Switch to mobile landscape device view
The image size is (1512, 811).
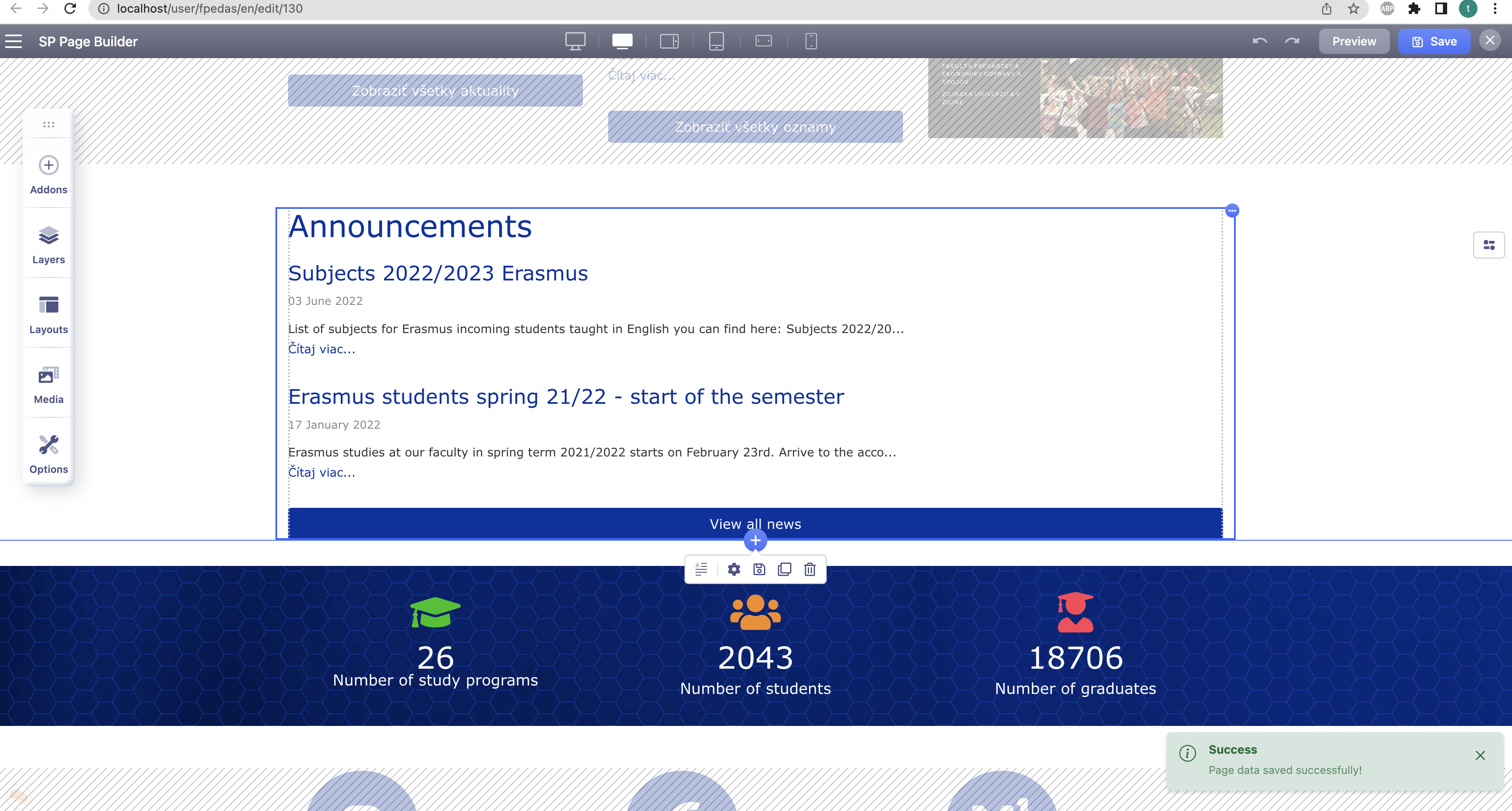pyautogui.click(x=764, y=41)
